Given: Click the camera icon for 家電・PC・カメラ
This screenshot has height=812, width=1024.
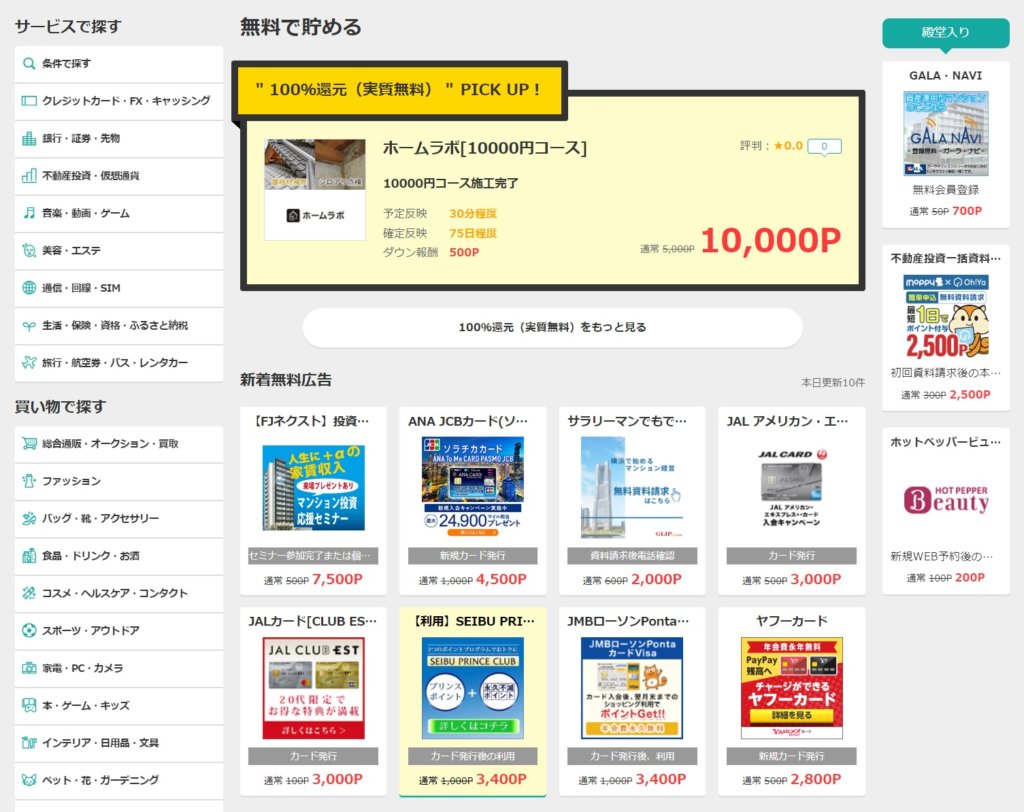Looking at the screenshot, I should click(x=29, y=668).
